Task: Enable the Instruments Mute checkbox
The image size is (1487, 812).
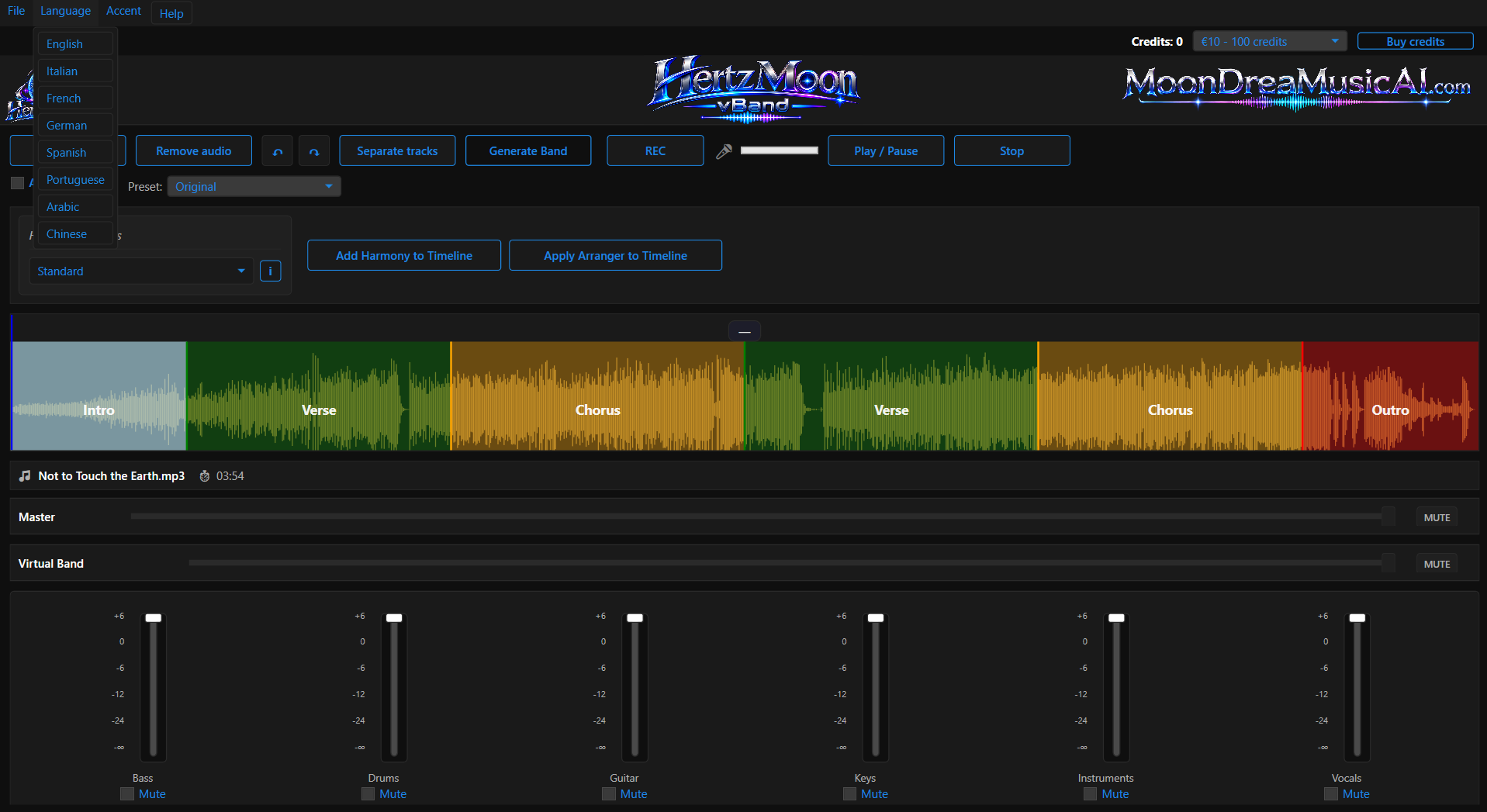Action: coord(1091,794)
